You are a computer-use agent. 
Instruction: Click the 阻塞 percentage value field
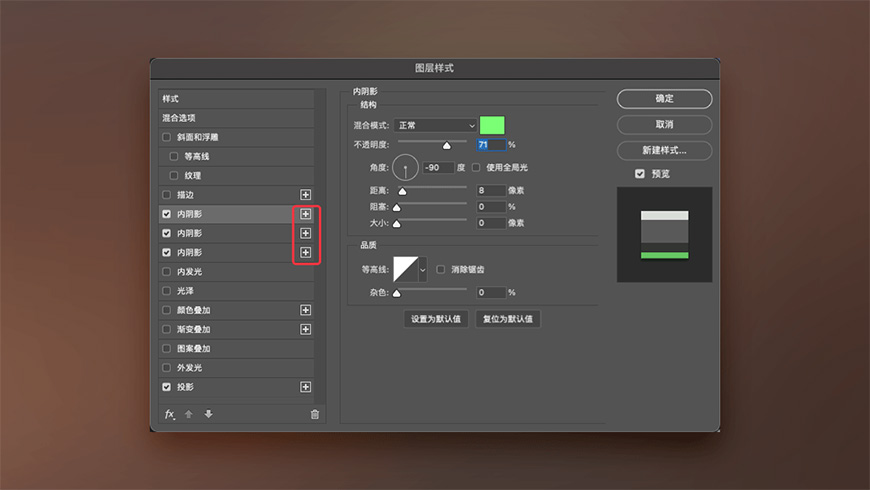tap(491, 207)
